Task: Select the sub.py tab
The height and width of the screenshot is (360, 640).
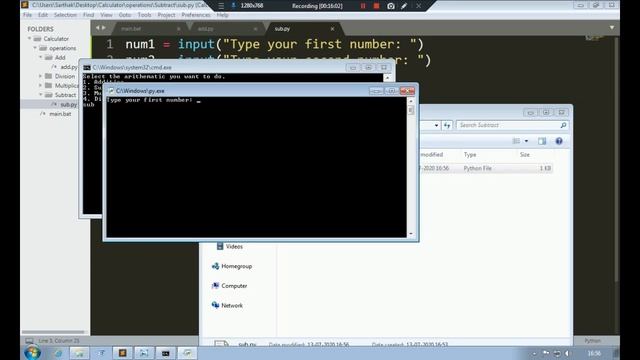Action: [x=282, y=29]
